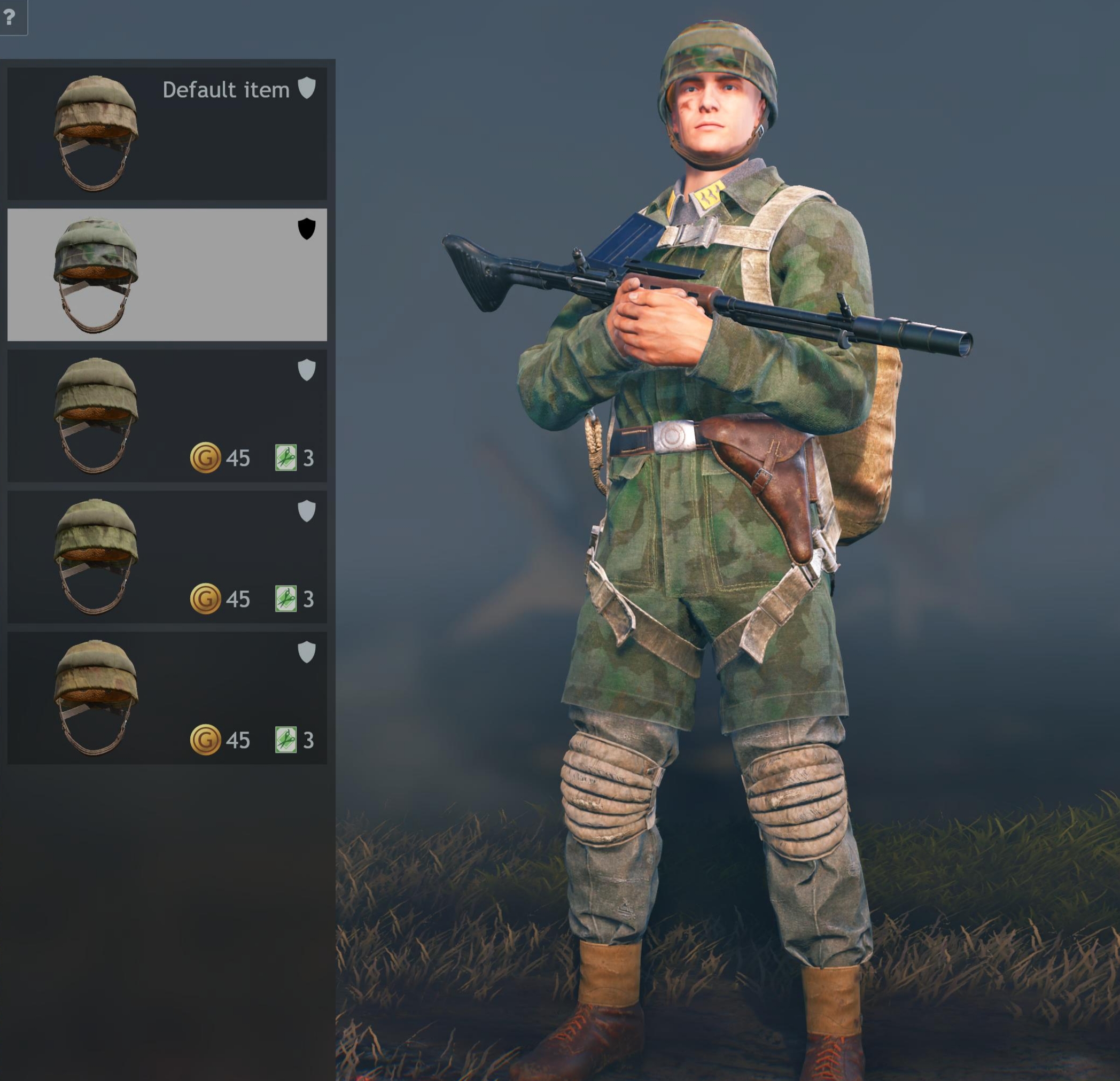Select the second camouflage helmet thumbnail
This screenshot has width=1120, height=1081.
pos(96,275)
